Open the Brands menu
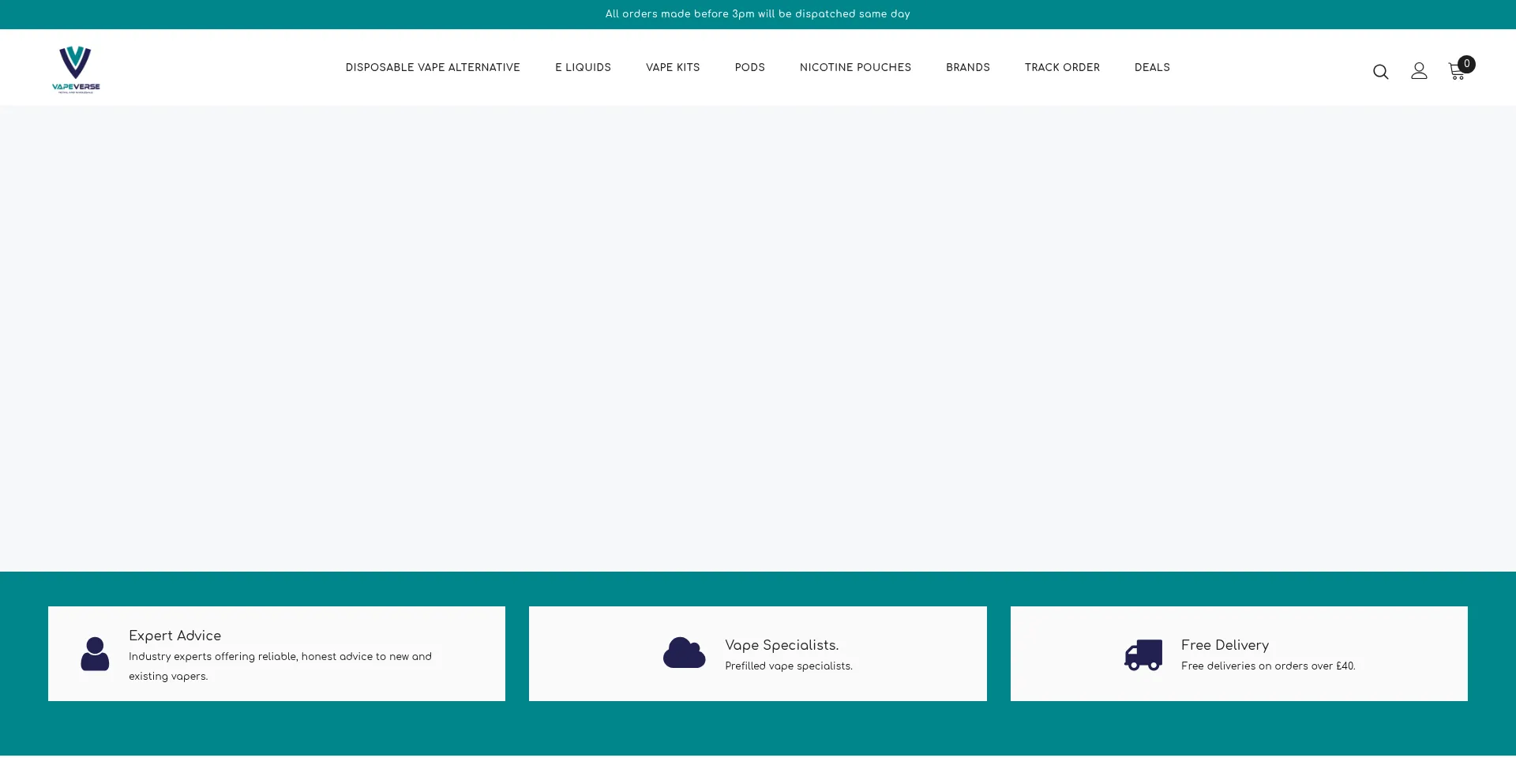The height and width of the screenshot is (784, 1516). click(x=968, y=68)
